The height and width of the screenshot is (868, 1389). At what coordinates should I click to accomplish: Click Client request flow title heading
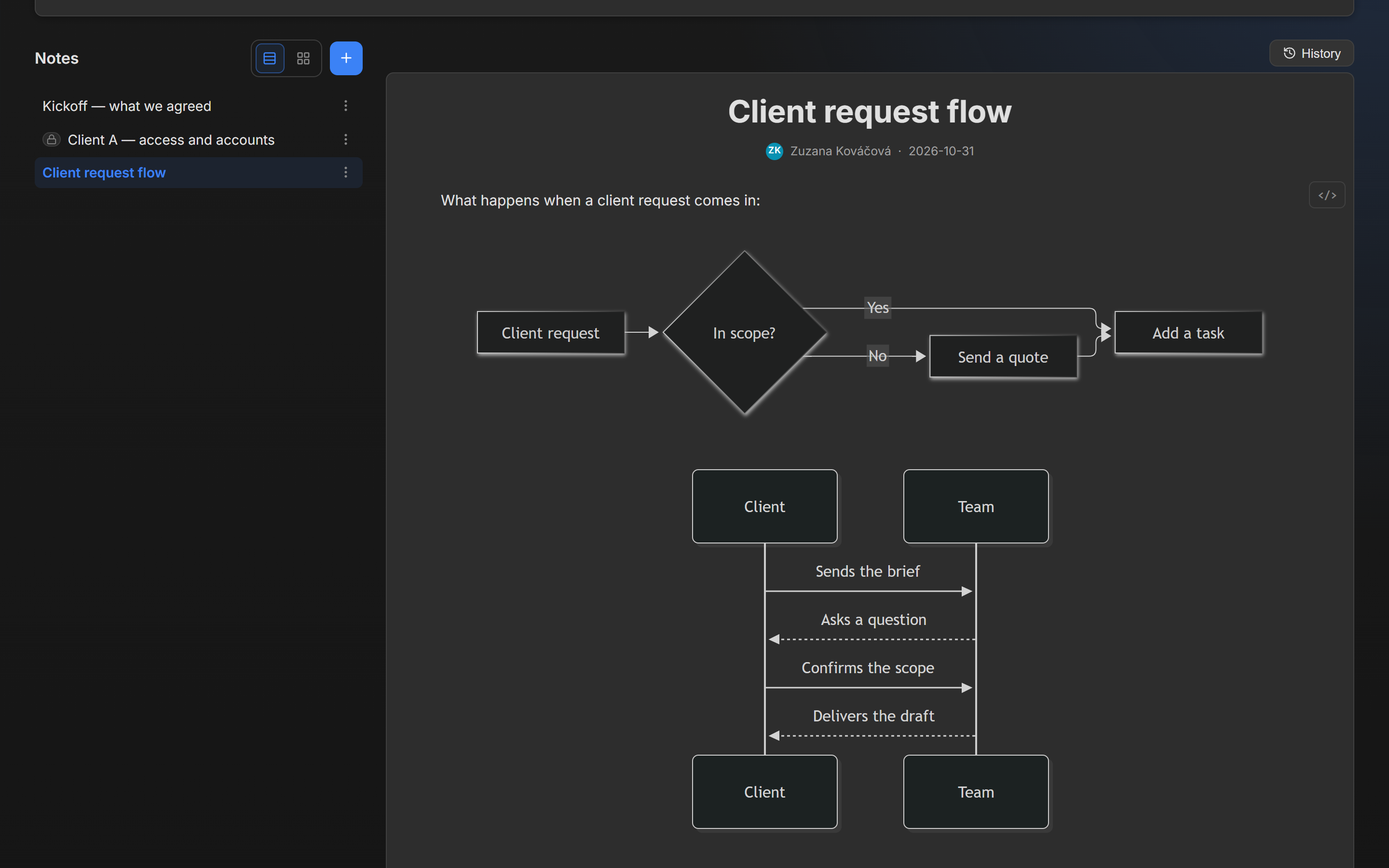pyautogui.click(x=870, y=111)
